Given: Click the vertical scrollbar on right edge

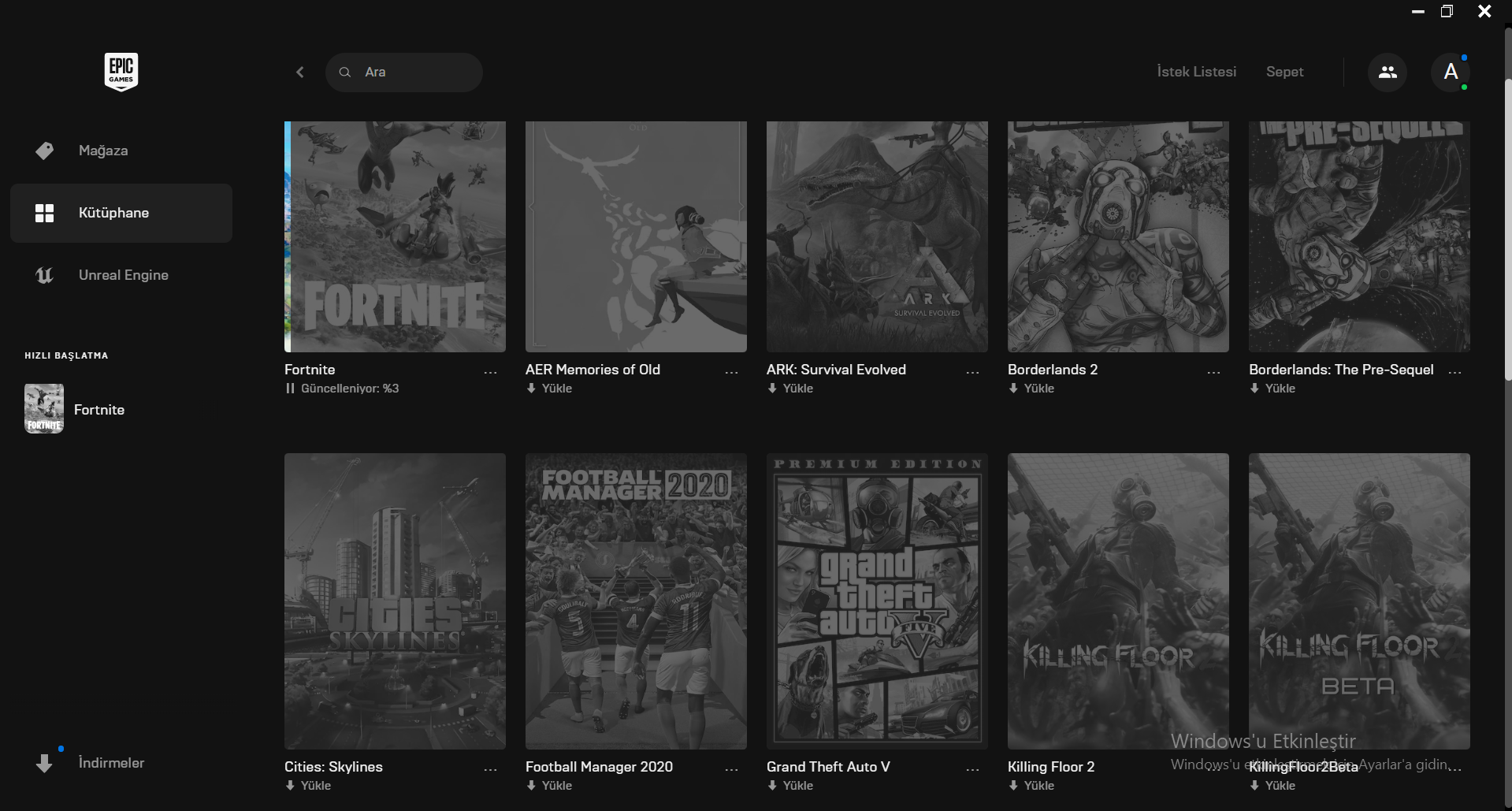Looking at the screenshot, I should tap(1508, 230).
